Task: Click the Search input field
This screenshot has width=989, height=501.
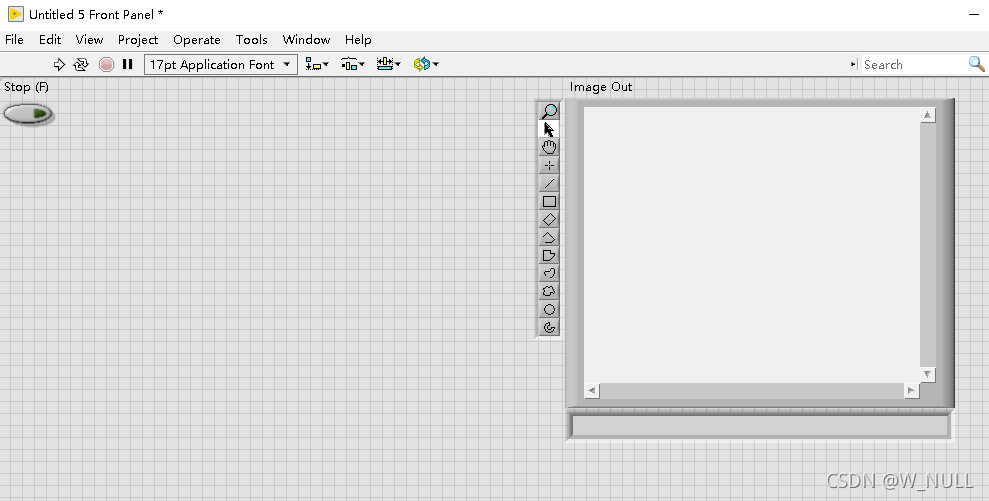Action: pyautogui.click(x=914, y=64)
